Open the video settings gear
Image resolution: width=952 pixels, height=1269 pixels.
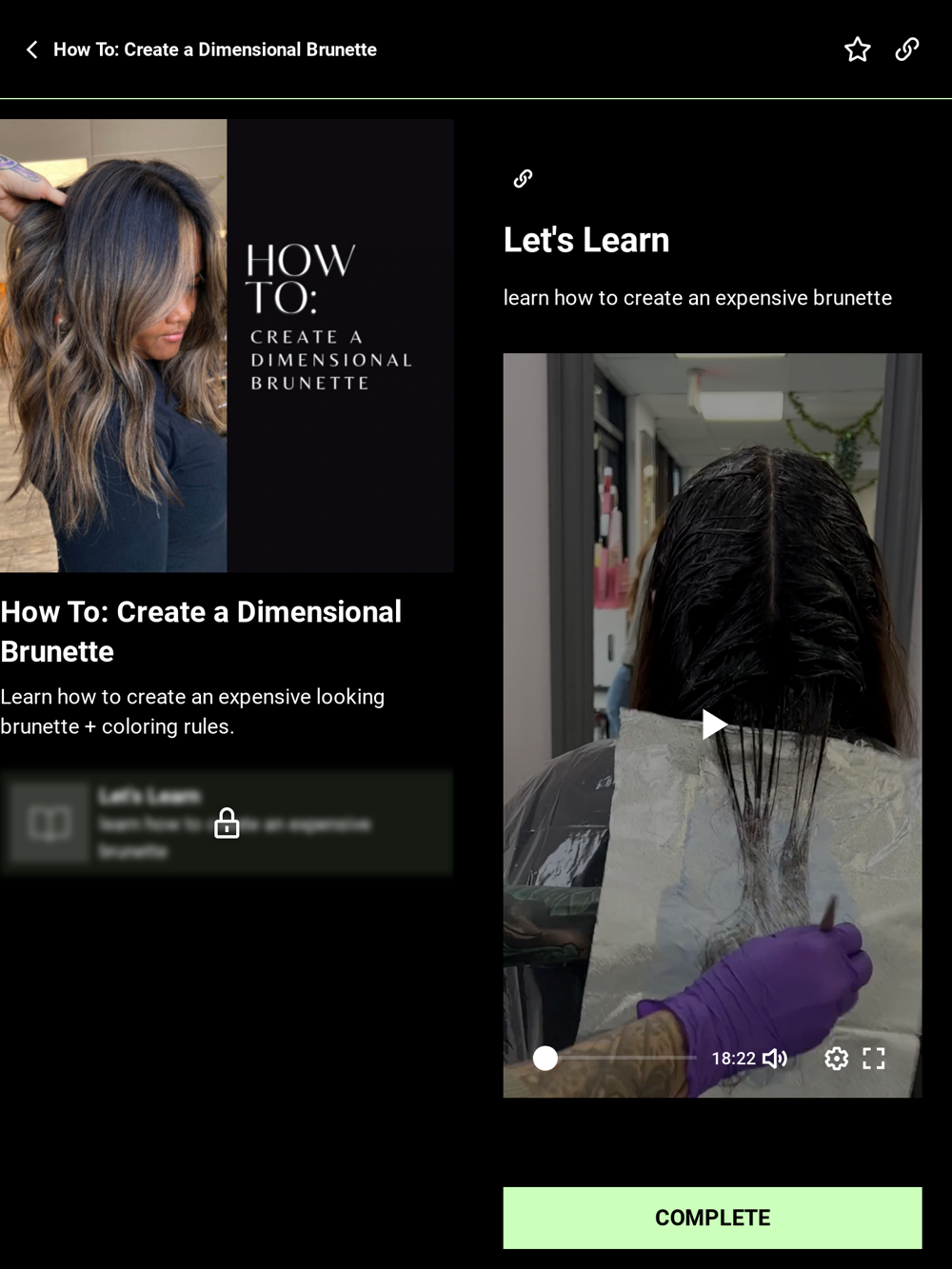point(836,1058)
